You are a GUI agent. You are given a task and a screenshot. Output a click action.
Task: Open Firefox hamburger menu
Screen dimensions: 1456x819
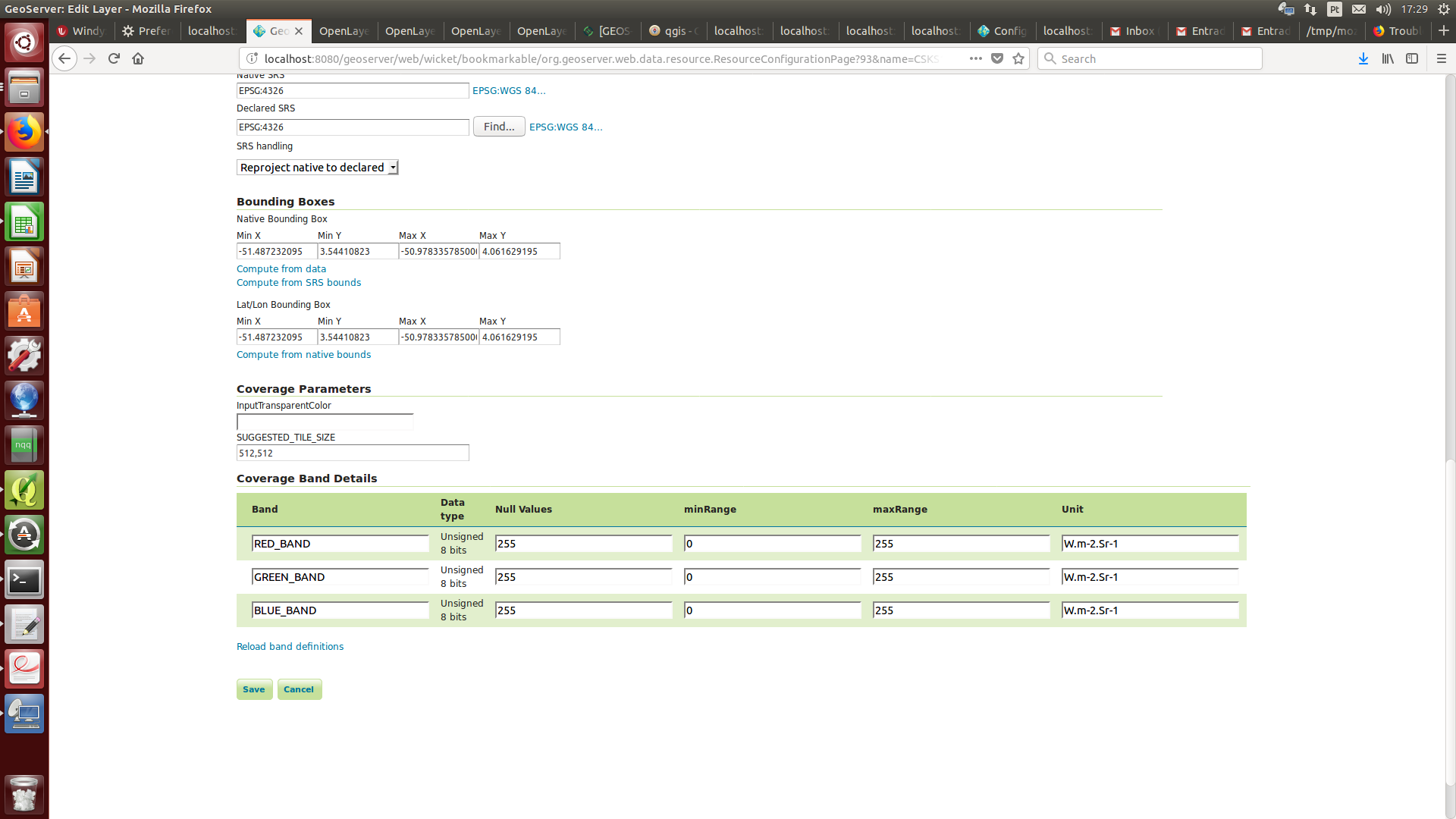click(x=1442, y=58)
